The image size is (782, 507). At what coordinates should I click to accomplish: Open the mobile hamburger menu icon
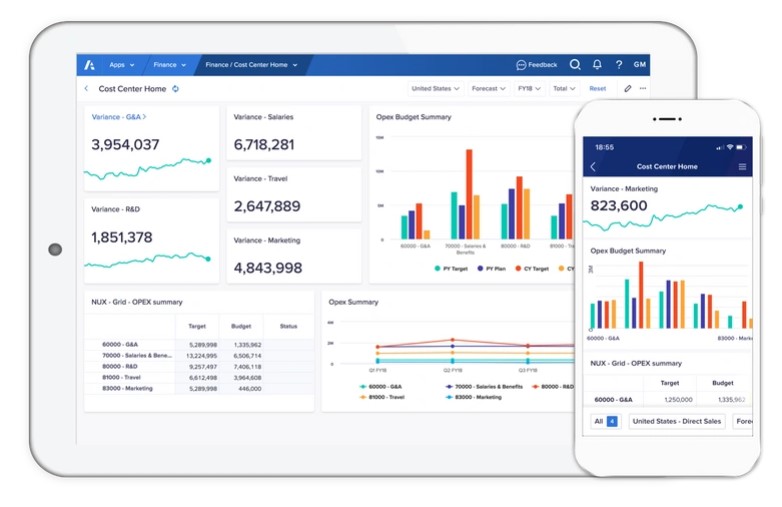tap(742, 167)
